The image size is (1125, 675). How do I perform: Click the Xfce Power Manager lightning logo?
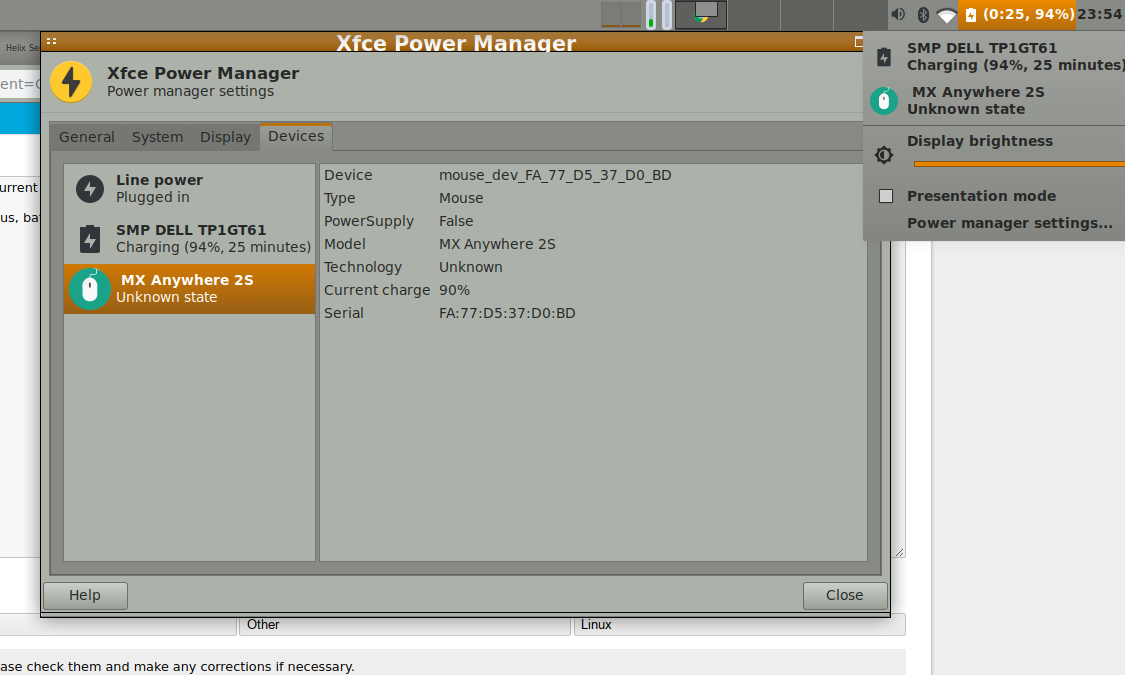pyautogui.click(x=71, y=82)
